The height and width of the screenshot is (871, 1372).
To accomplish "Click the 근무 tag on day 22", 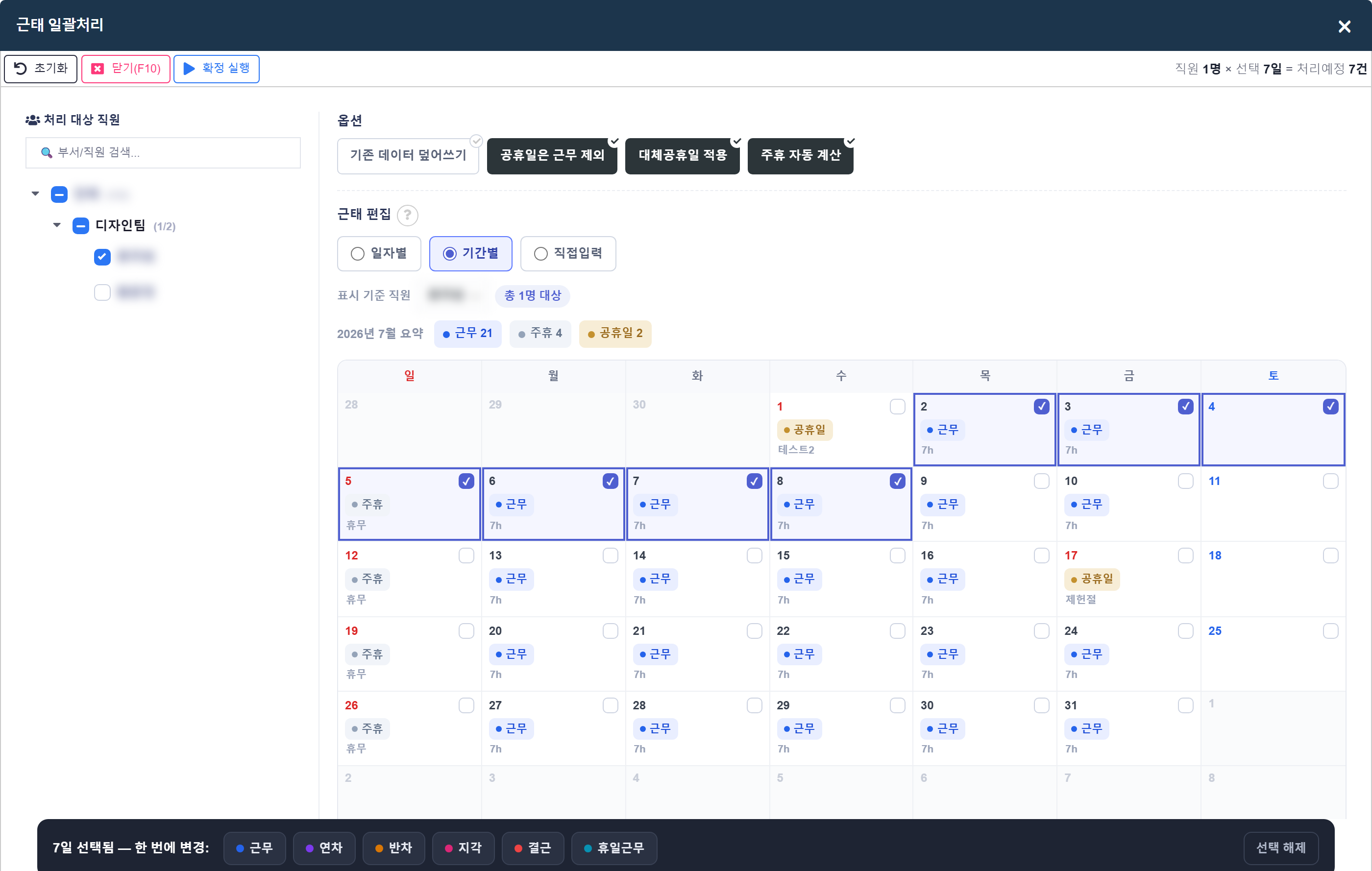I will point(799,654).
